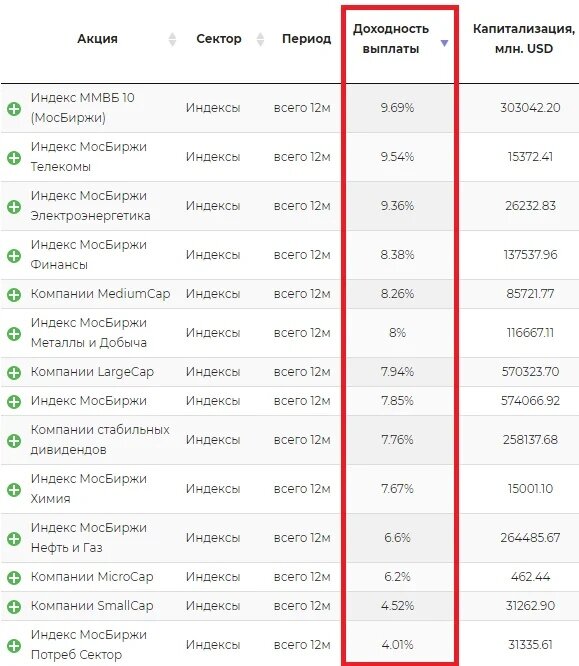Click the plus icon next to Компании MediumCap
This screenshot has height=666, width=579.
click(14, 294)
